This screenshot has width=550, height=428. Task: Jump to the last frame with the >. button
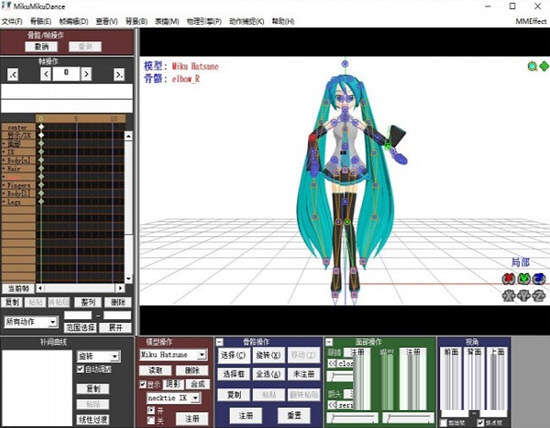[119, 74]
